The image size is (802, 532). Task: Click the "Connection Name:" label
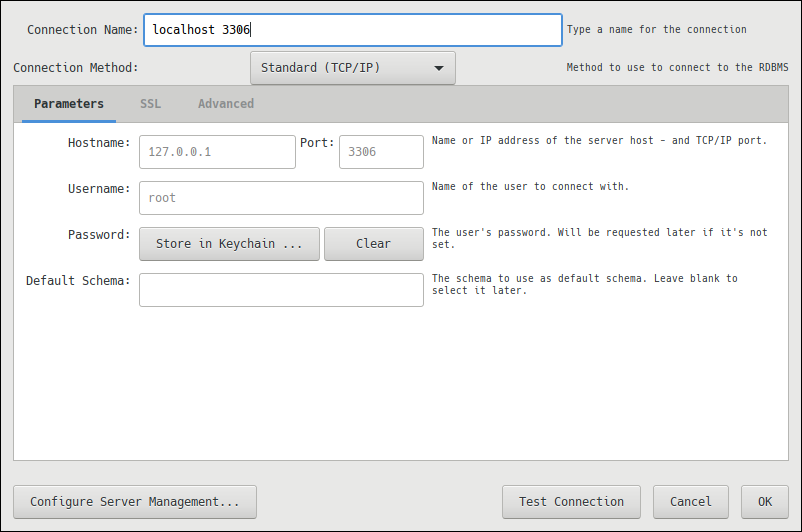pyautogui.click(x=83, y=30)
